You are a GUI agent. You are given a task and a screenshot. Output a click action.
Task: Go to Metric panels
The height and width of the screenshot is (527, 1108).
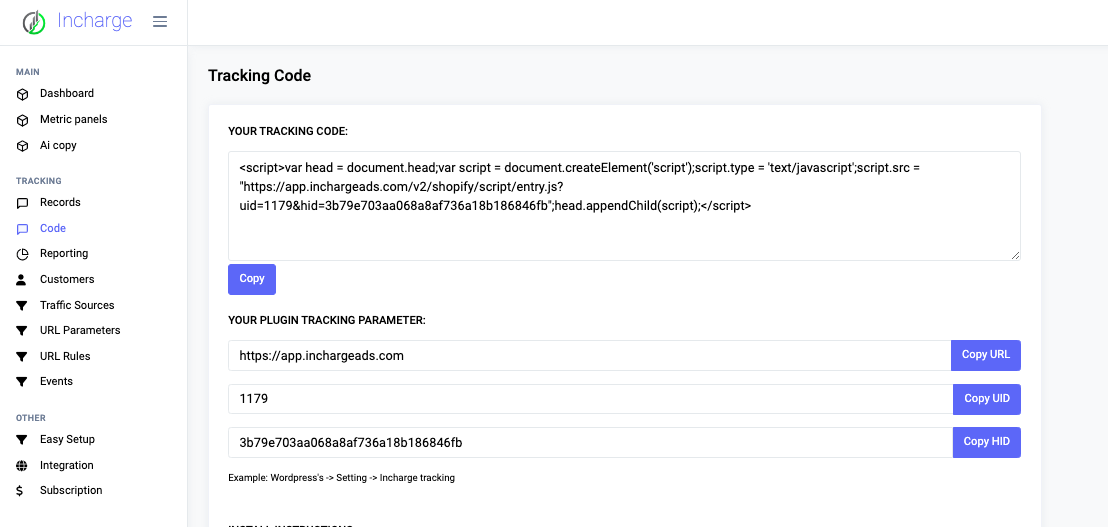(73, 119)
